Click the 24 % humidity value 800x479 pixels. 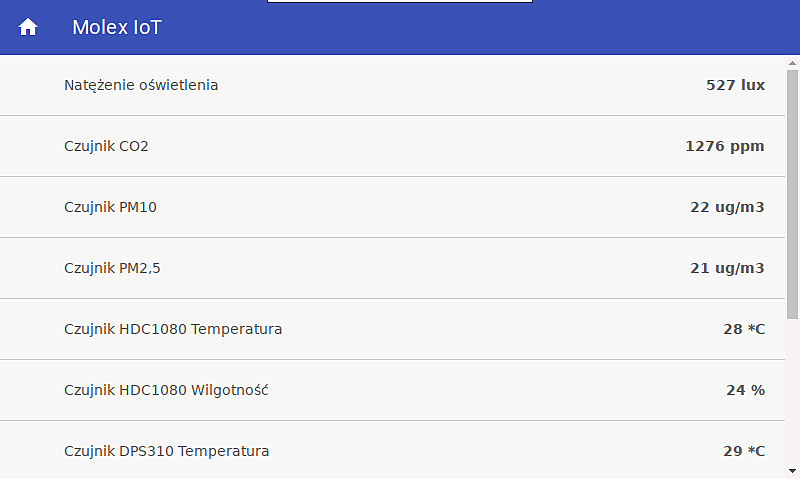click(745, 390)
